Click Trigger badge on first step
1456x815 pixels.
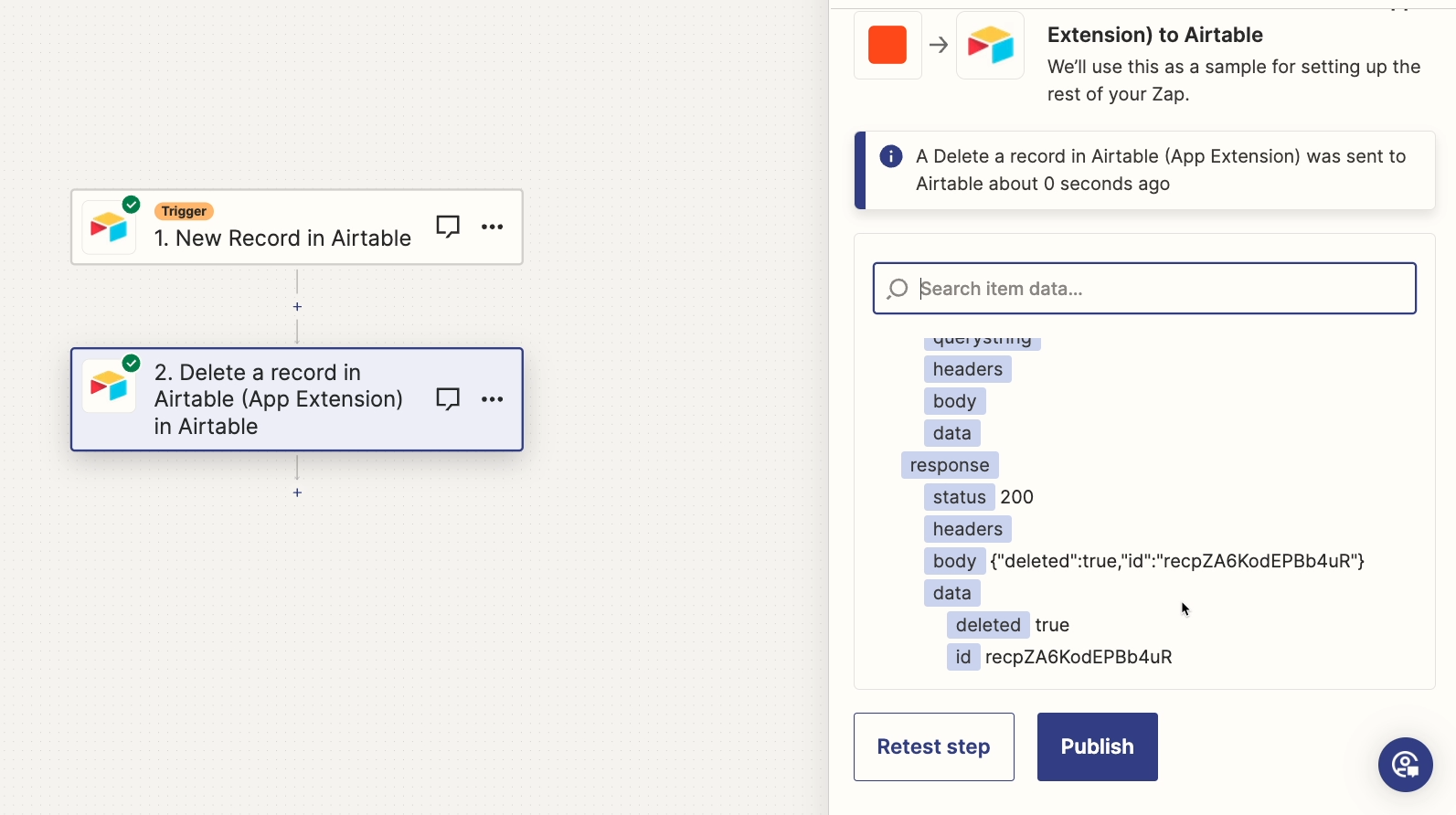click(x=184, y=211)
